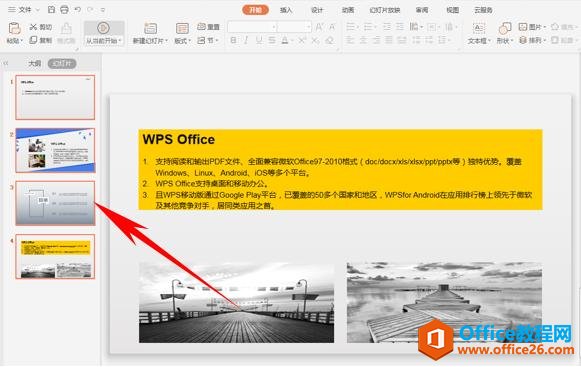This screenshot has width=581, height=367.
Task: Toggle Italic formatting
Action: tap(246, 40)
